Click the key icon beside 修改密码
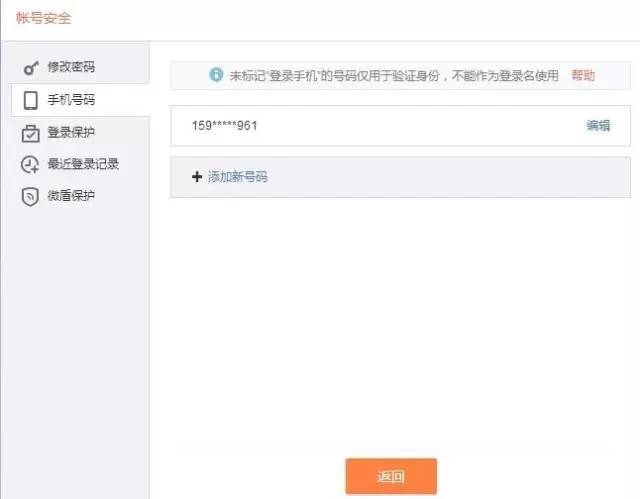 [x=31, y=67]
